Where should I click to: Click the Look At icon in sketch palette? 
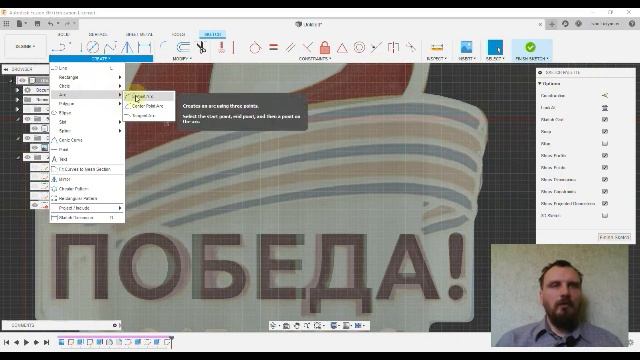tap(605, 108)
